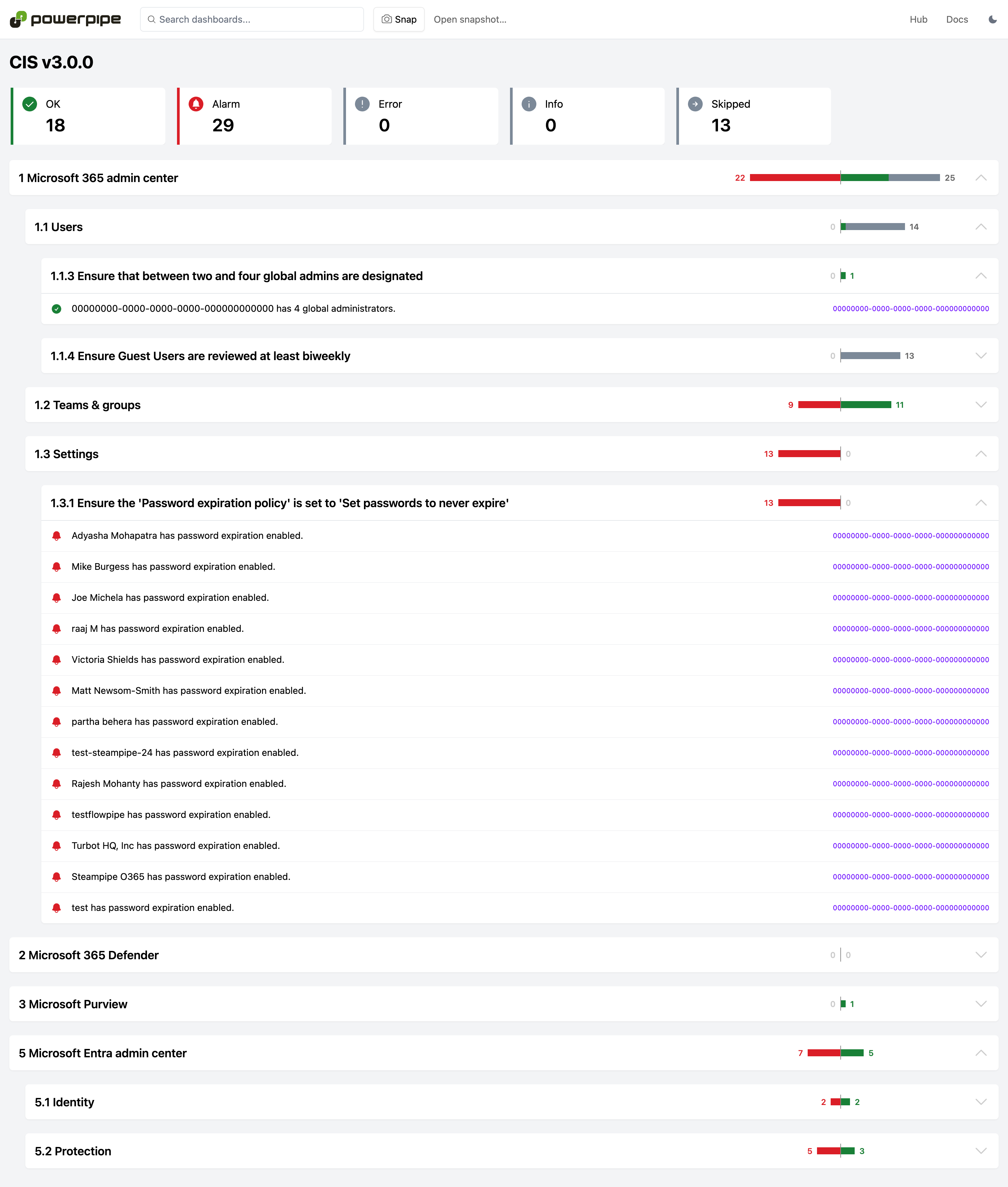Click alarm bell for Victoria Shields row

coord(57,660)
